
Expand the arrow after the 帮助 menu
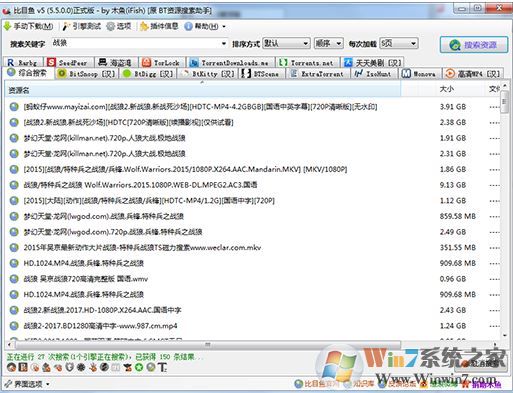point(224,27)
